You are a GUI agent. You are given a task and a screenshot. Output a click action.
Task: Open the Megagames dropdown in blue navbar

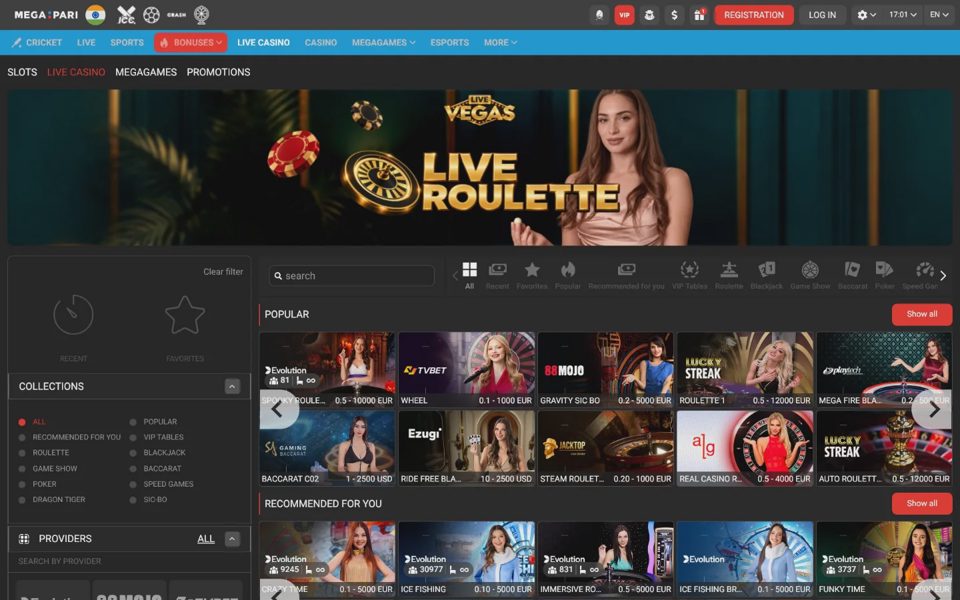(x=383, y=42)
